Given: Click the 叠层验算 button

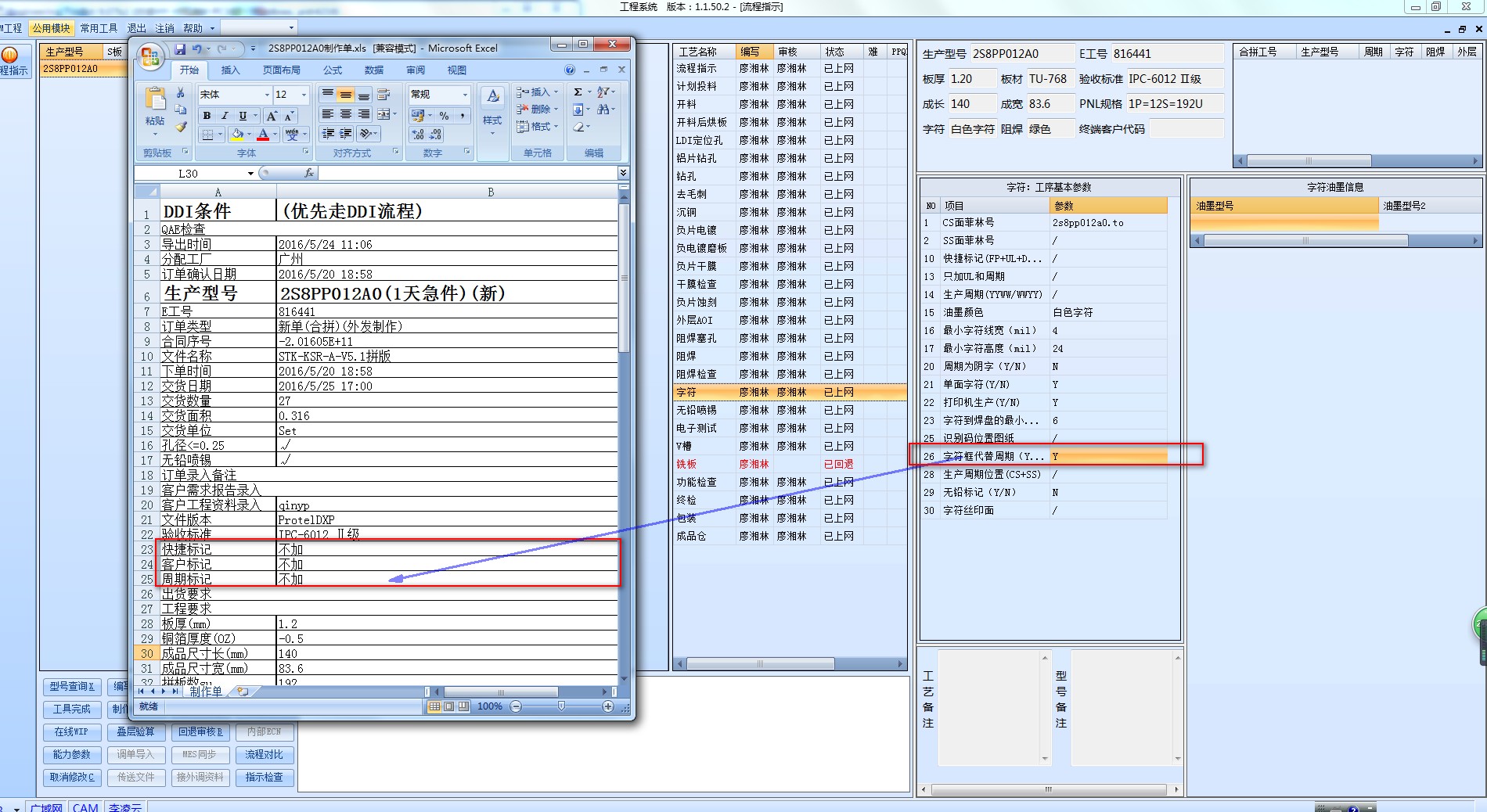Looking at the screenshot, I should point(135,731).
